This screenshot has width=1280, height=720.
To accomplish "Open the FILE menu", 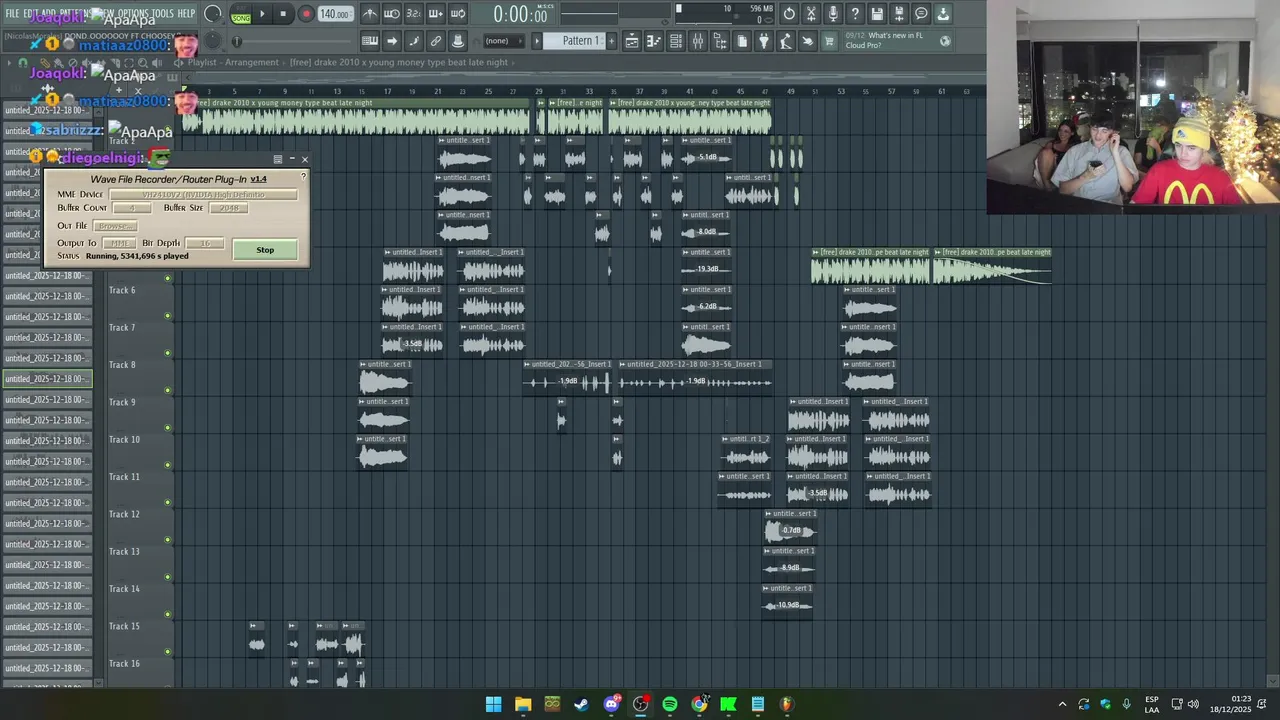I will point(12,13).
